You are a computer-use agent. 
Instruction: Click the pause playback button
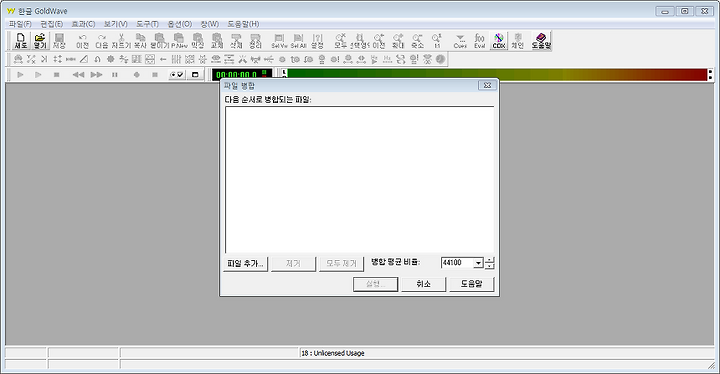[115, 74]
